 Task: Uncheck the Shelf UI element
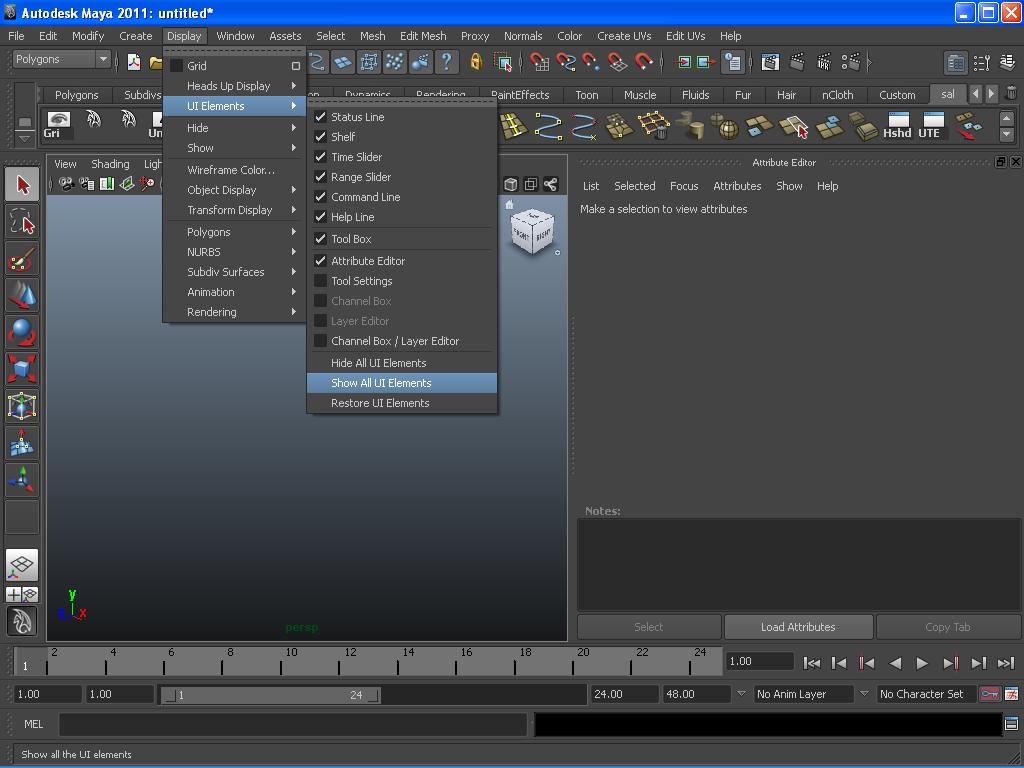click(321, 136)
